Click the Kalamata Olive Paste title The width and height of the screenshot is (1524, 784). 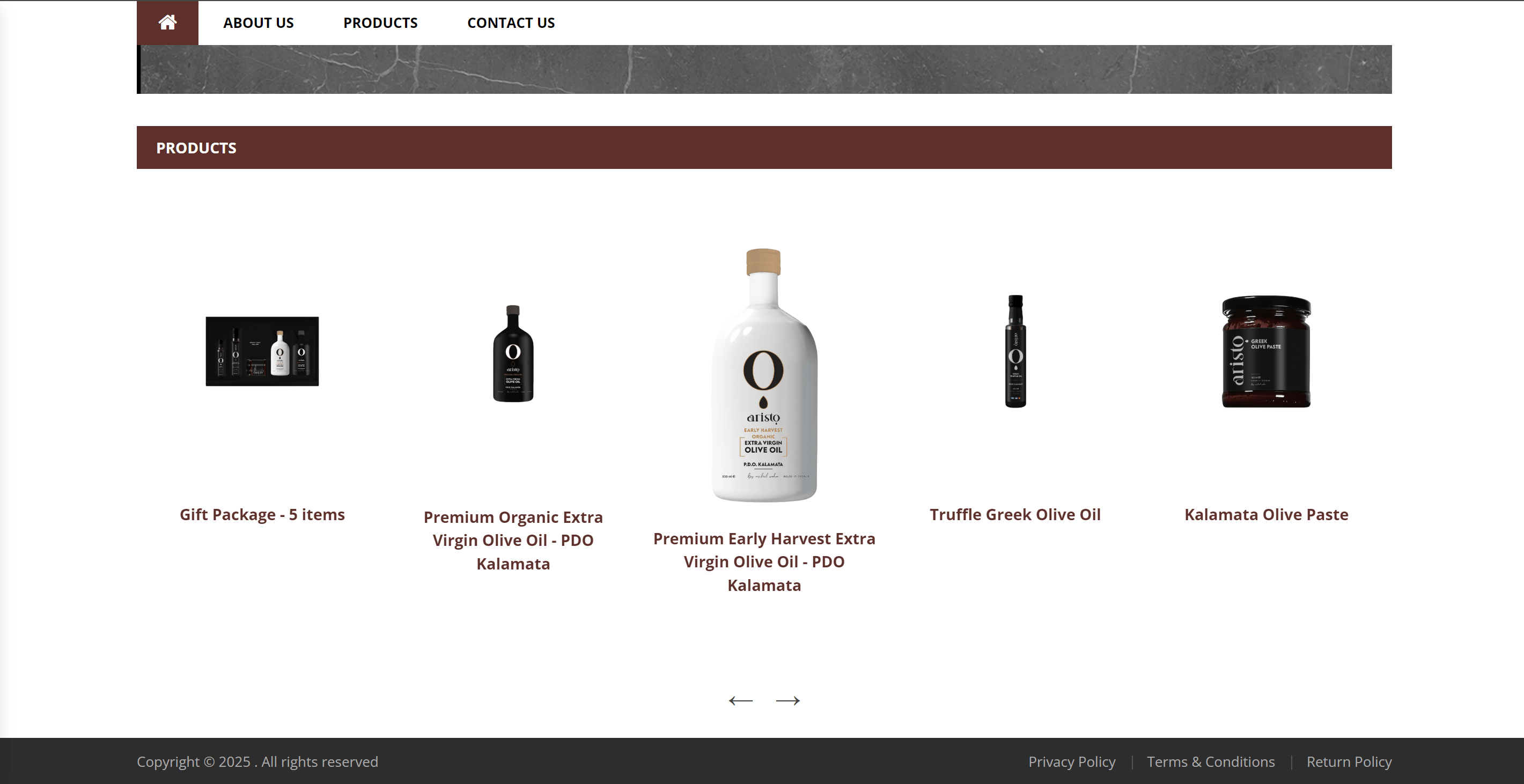coord(1266,514)
